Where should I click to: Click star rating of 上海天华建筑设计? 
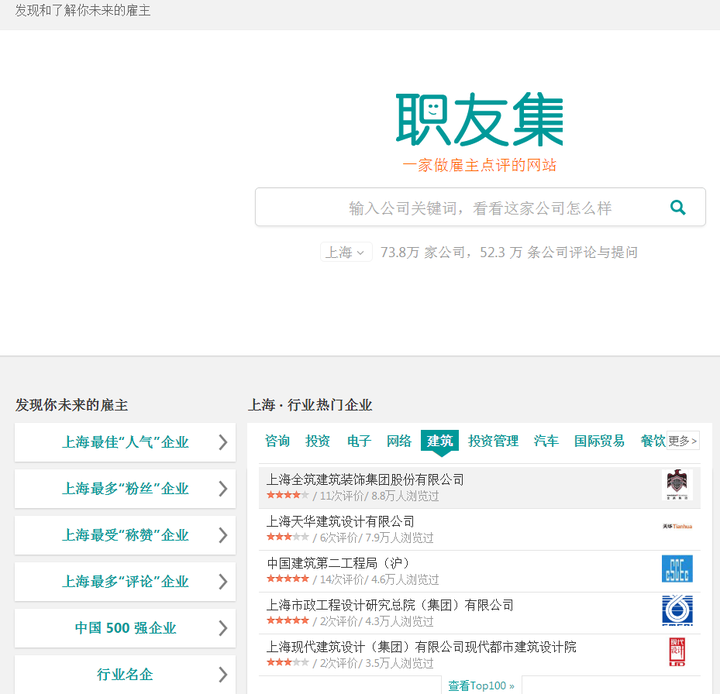point(287,536)
